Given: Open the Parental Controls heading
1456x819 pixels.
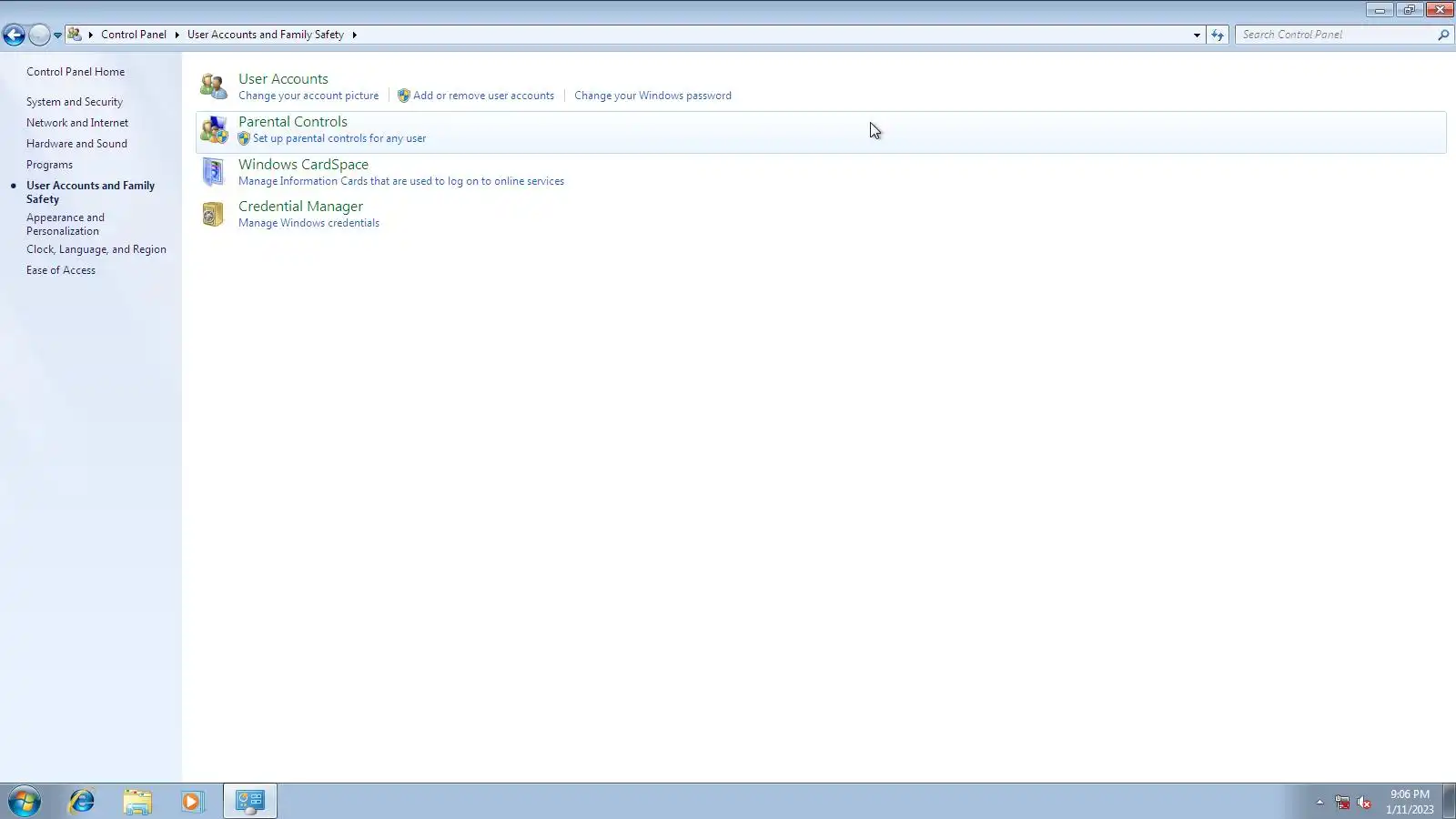Looking at the screenshot, I should point(293,122).
